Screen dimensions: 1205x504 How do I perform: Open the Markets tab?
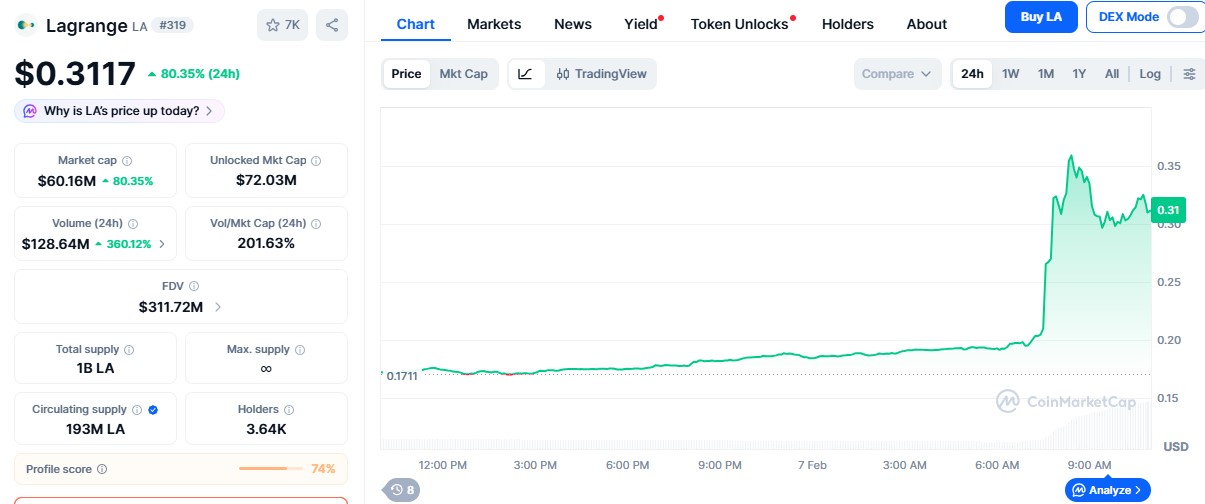click(494, 24)
